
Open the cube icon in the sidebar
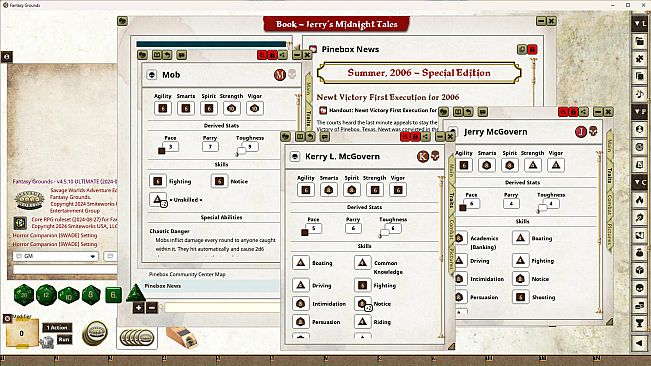coord(639,270)
